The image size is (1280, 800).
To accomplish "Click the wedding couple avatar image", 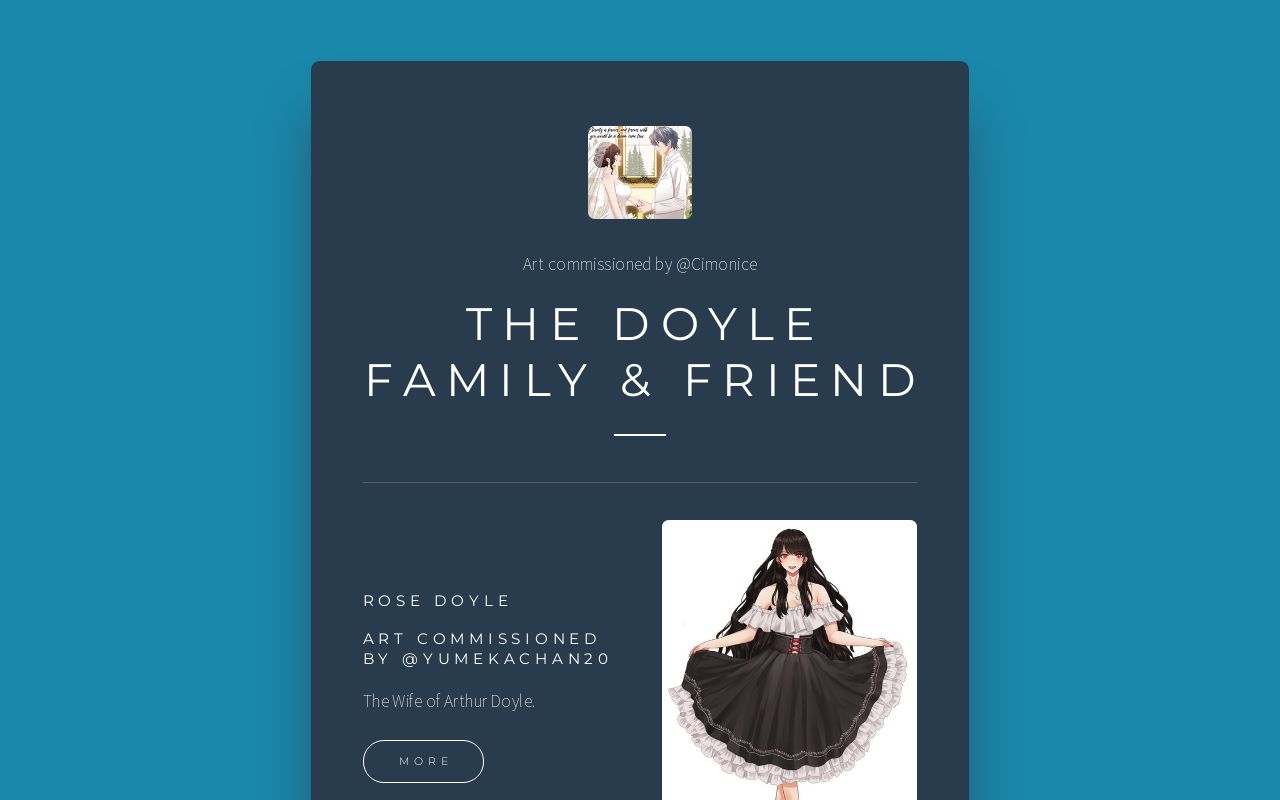I will [640, 172].
